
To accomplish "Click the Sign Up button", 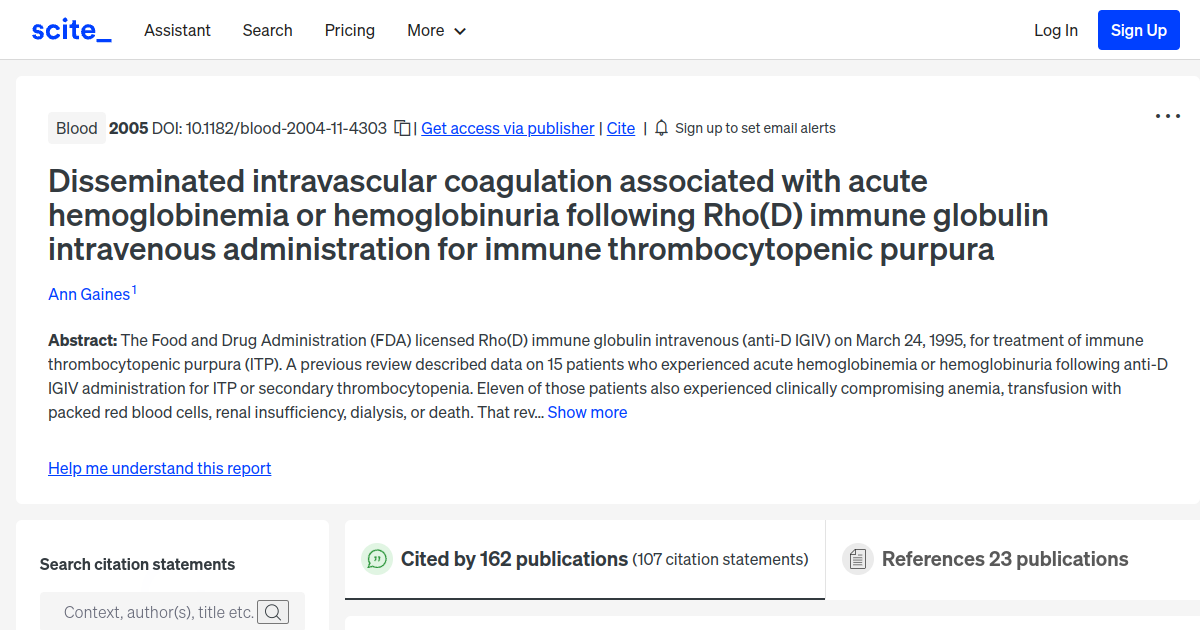I will tap(1138, 30).
